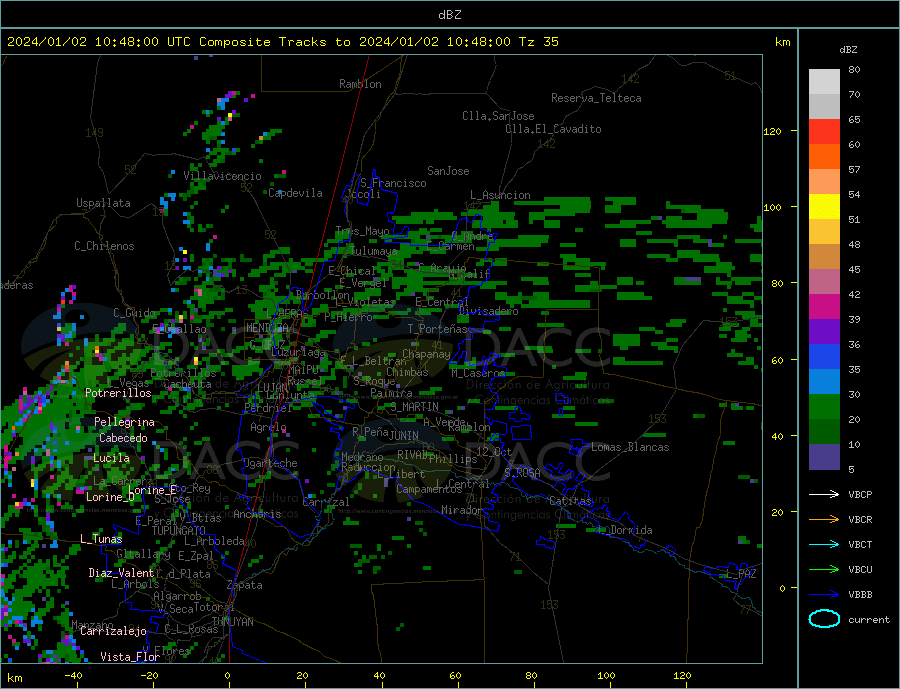This screenshot has width=900, height=689.
Task: Click the Catitas label on map
Action: click(x=570, y=501)
